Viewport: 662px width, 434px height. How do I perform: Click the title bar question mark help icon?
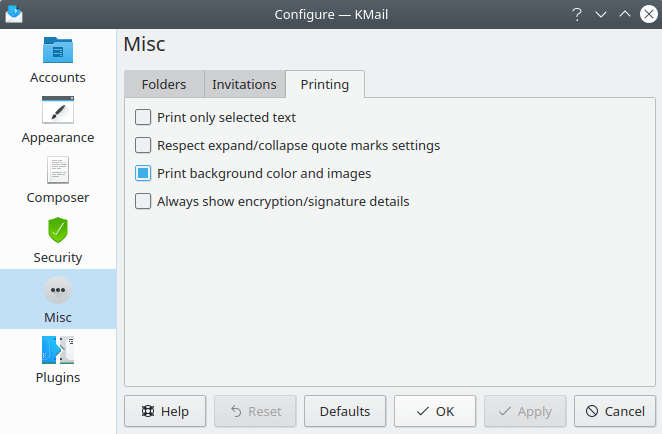point(577,14)
